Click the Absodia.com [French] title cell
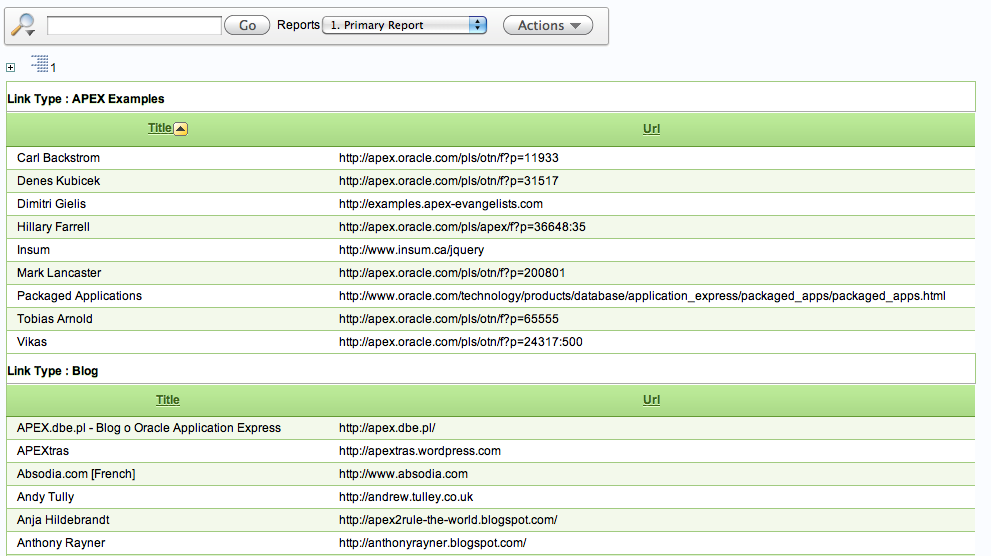 76,474
